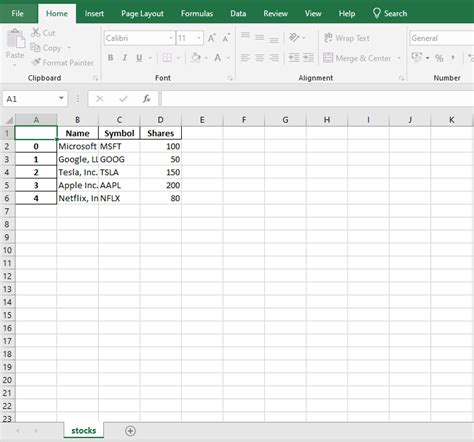Switch to the Review tab
This screenshot has width=474, height=442.
click(x=276, y=13)
